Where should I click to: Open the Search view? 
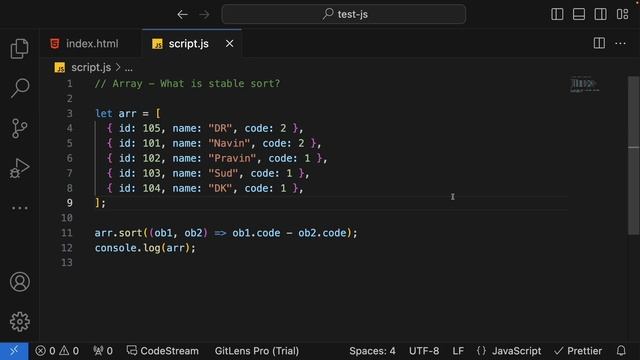point(19,88)
